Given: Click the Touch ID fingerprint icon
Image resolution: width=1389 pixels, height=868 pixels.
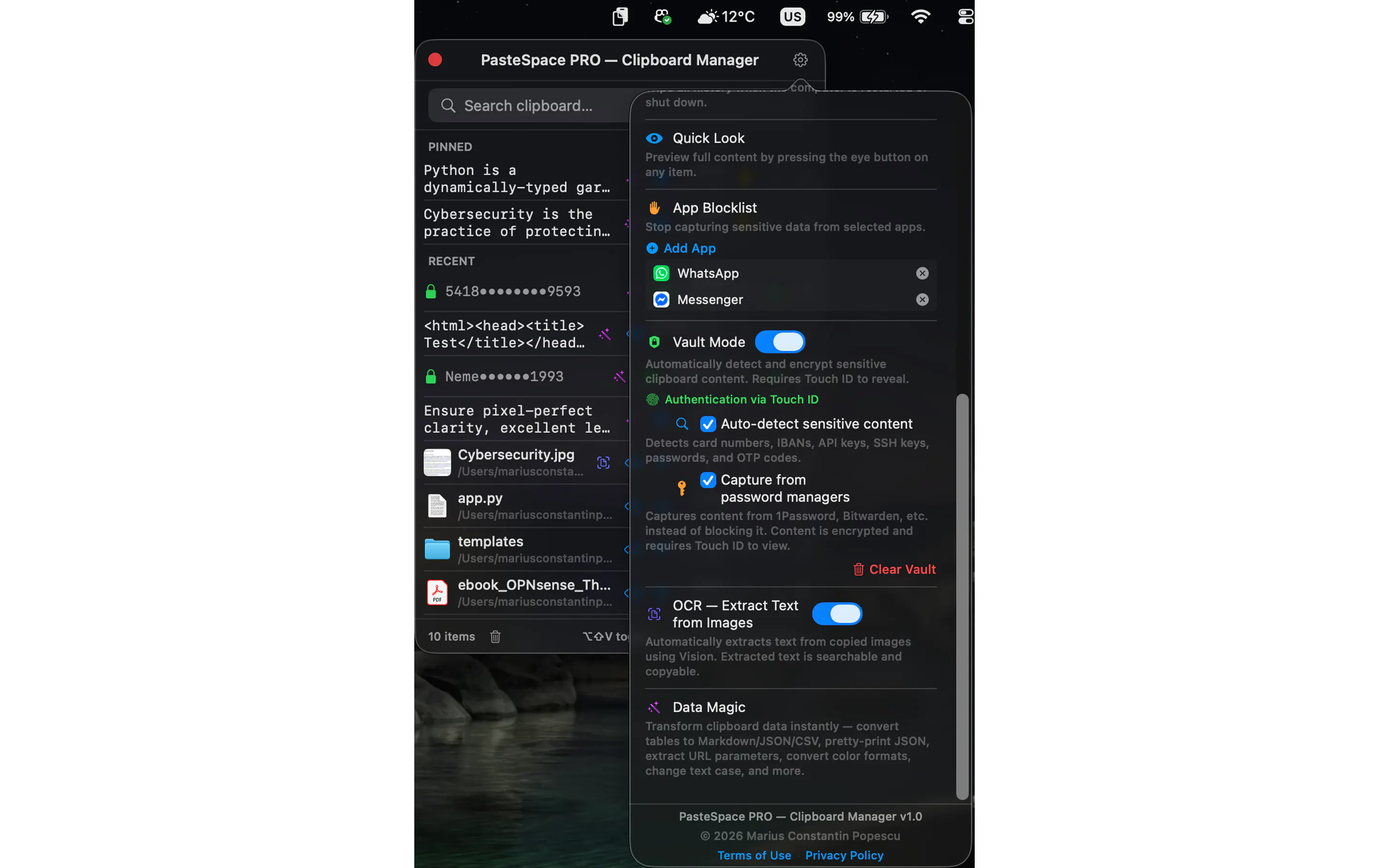Looking at the screenshot, I should coord(652,400).
